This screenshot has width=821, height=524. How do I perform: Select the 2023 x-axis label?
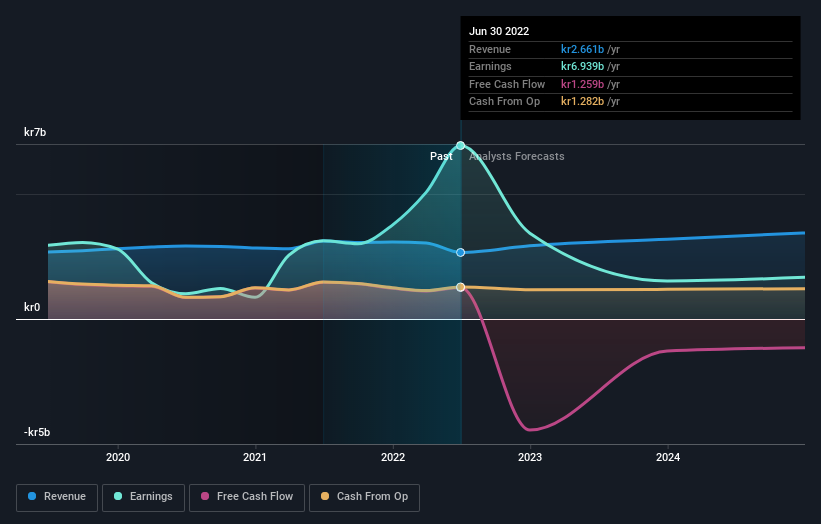pos(530,457)
